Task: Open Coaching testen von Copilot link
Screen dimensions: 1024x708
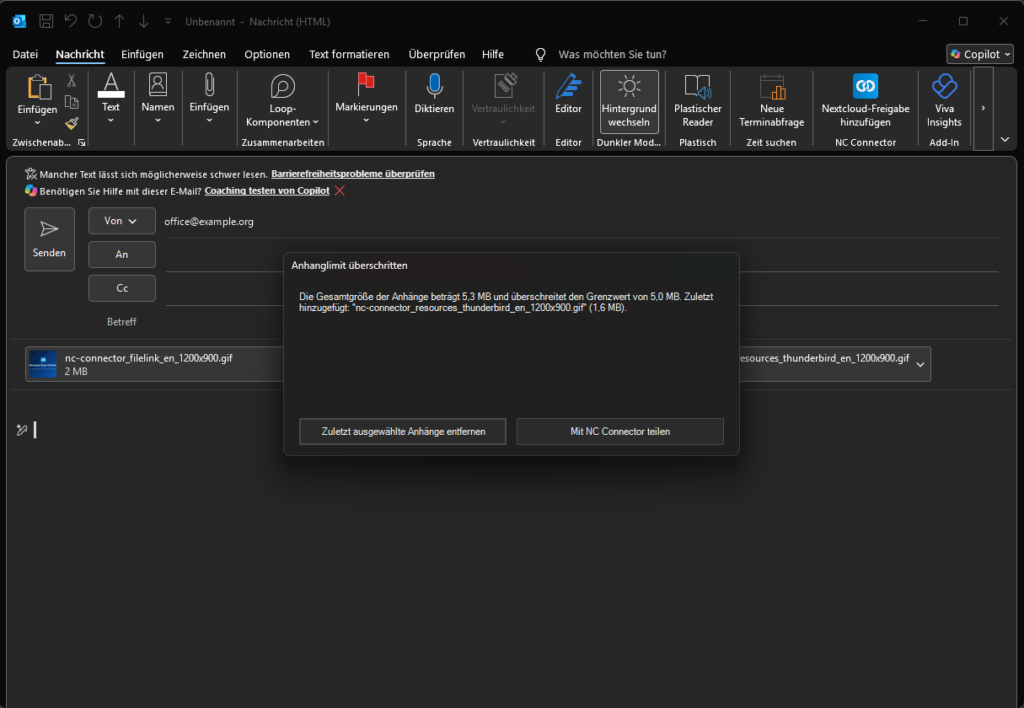Action: 267,191
